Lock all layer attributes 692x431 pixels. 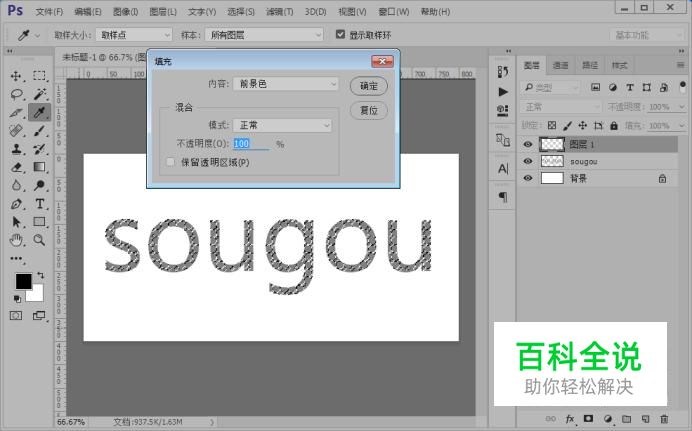[x=614, y=126]
